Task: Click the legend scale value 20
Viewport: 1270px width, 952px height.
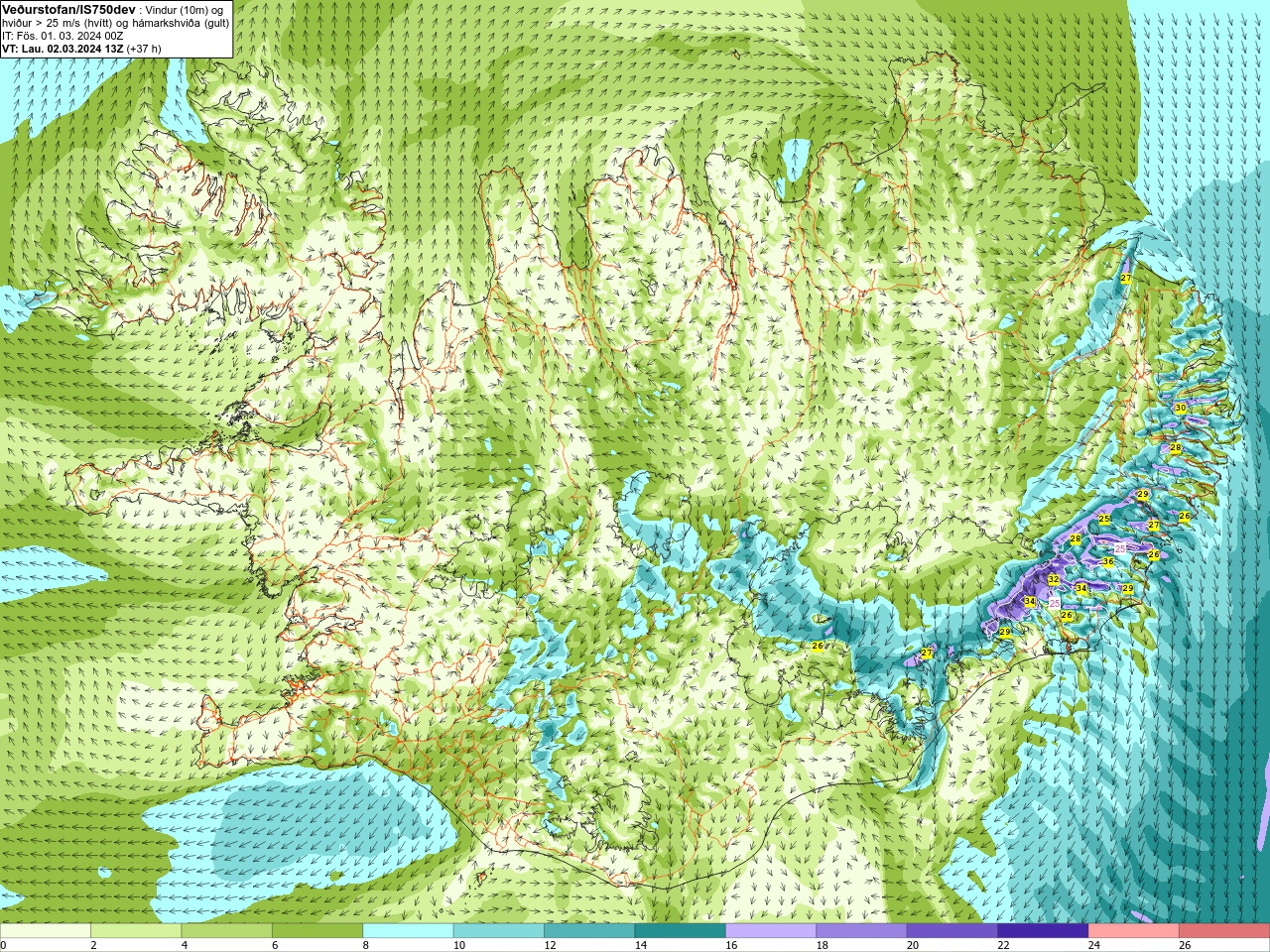Action: coord(913,946)
